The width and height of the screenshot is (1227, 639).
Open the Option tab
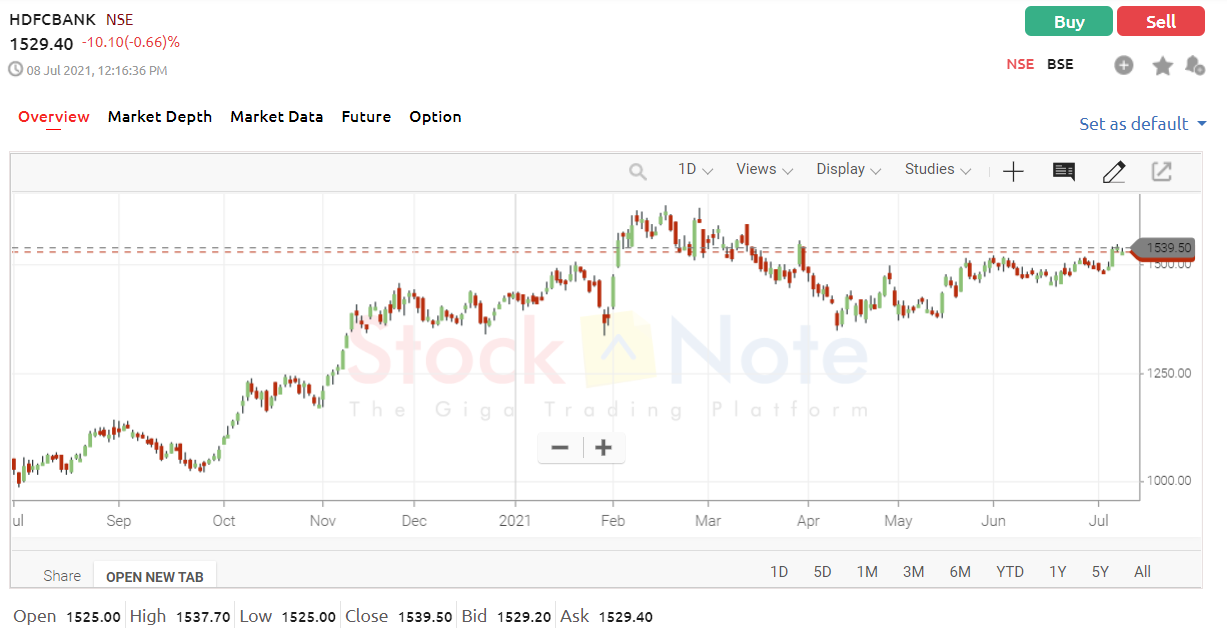(x=435, y=117)
